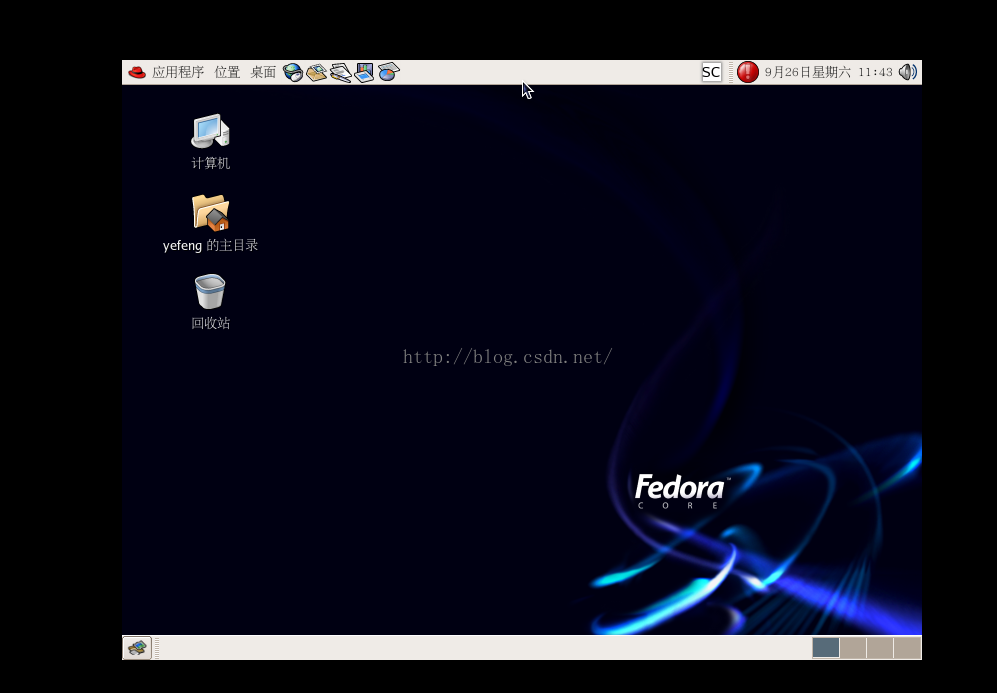Image resolution: width=997 pixels, height=693 pixels.
Task: Launch the word processor document icon
Action: click(340, 72)
